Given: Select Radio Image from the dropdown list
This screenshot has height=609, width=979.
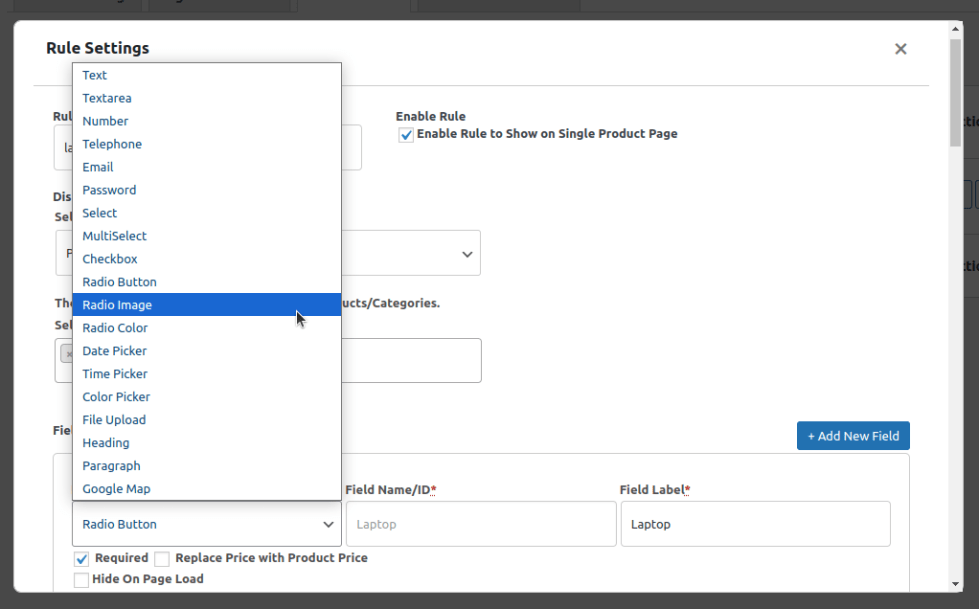Looking at the screenshot, I should (x=117, y=305).
